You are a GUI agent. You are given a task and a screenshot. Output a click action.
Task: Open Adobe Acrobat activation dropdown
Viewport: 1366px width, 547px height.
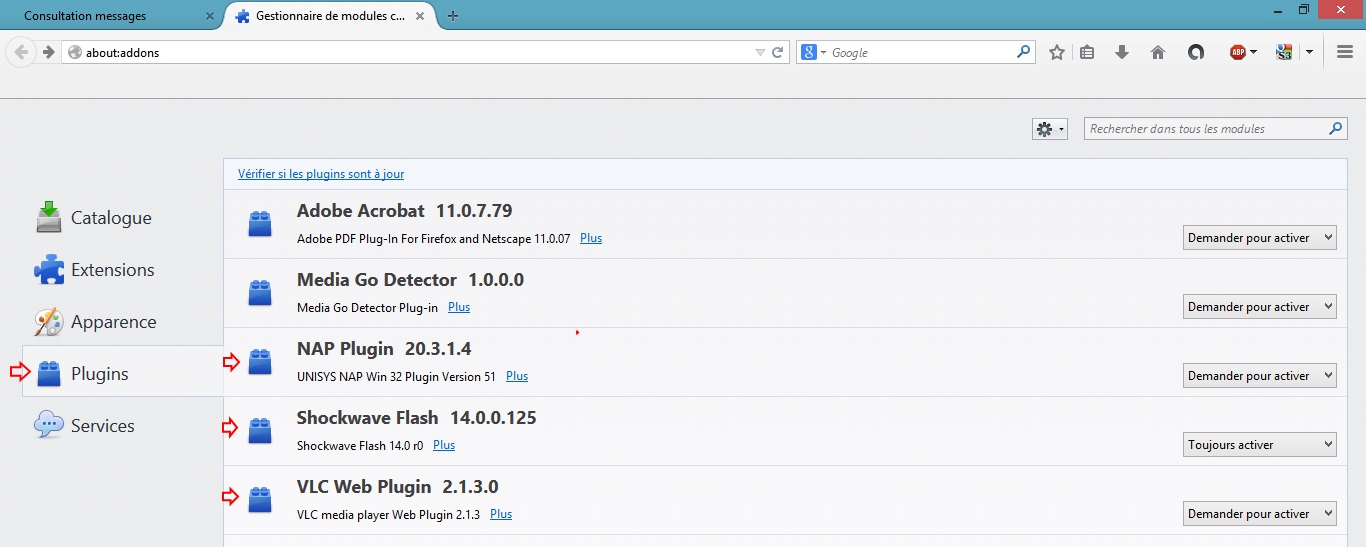coord(1260,238)
